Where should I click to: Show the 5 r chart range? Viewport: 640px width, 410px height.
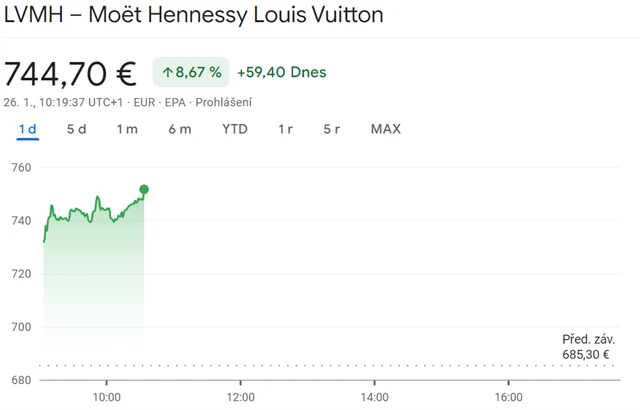point(332,129)
